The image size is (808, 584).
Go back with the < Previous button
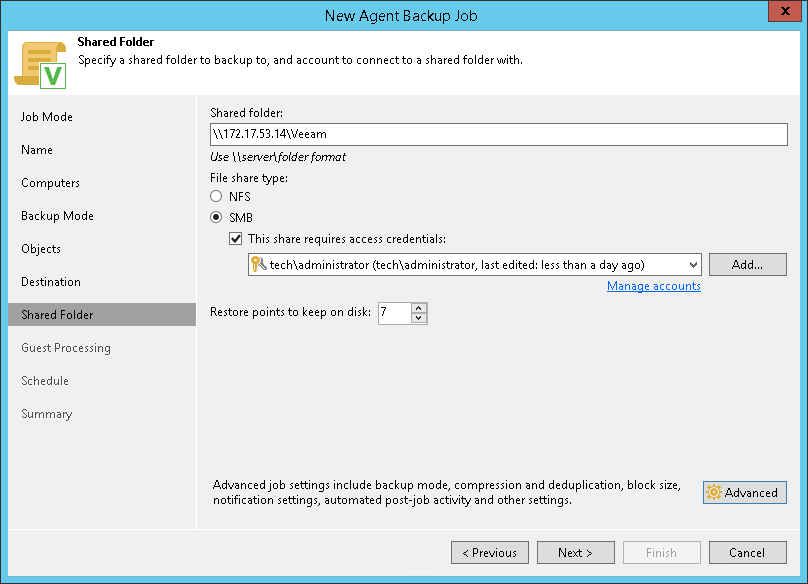489,553
